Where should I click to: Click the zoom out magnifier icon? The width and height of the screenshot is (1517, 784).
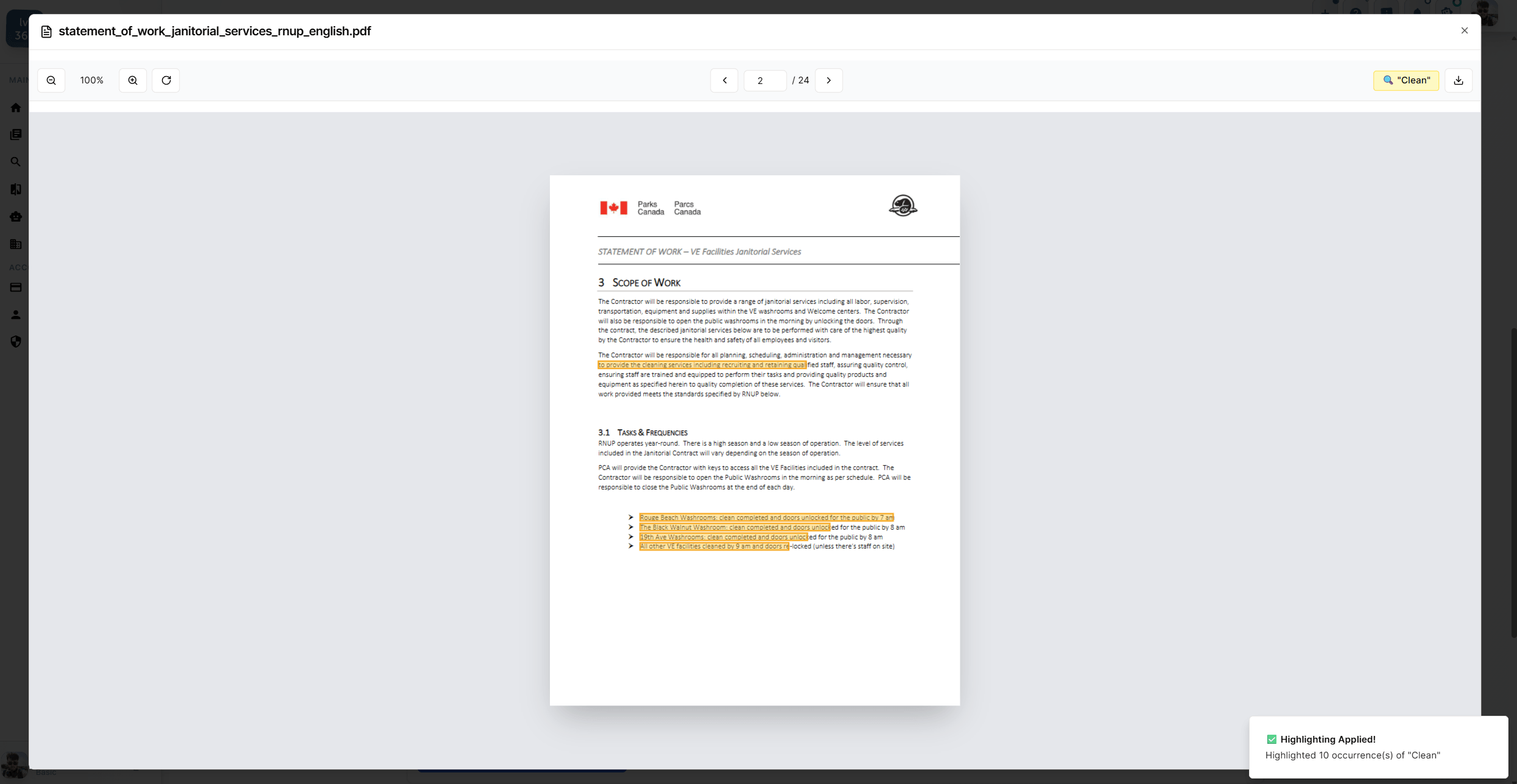point(51,80)
